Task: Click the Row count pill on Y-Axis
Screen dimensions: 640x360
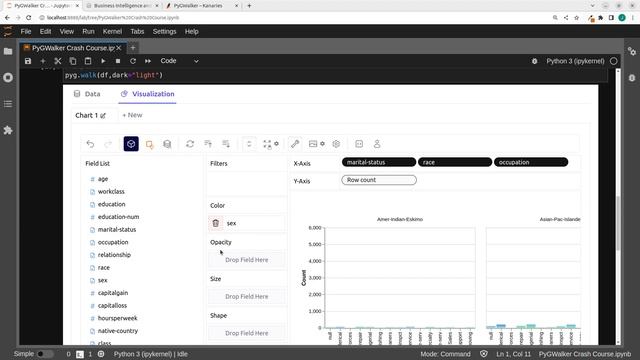Action: (379, 180)
